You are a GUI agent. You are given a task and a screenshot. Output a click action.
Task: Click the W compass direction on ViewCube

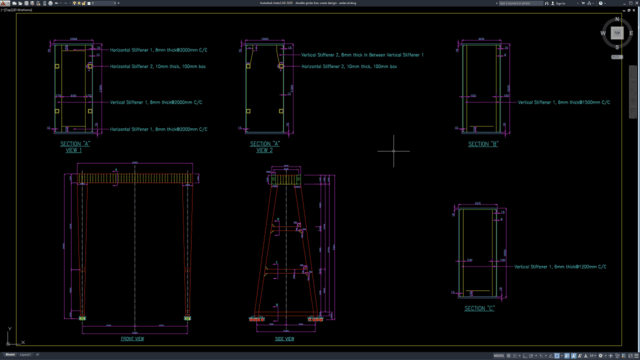[603, 33]
